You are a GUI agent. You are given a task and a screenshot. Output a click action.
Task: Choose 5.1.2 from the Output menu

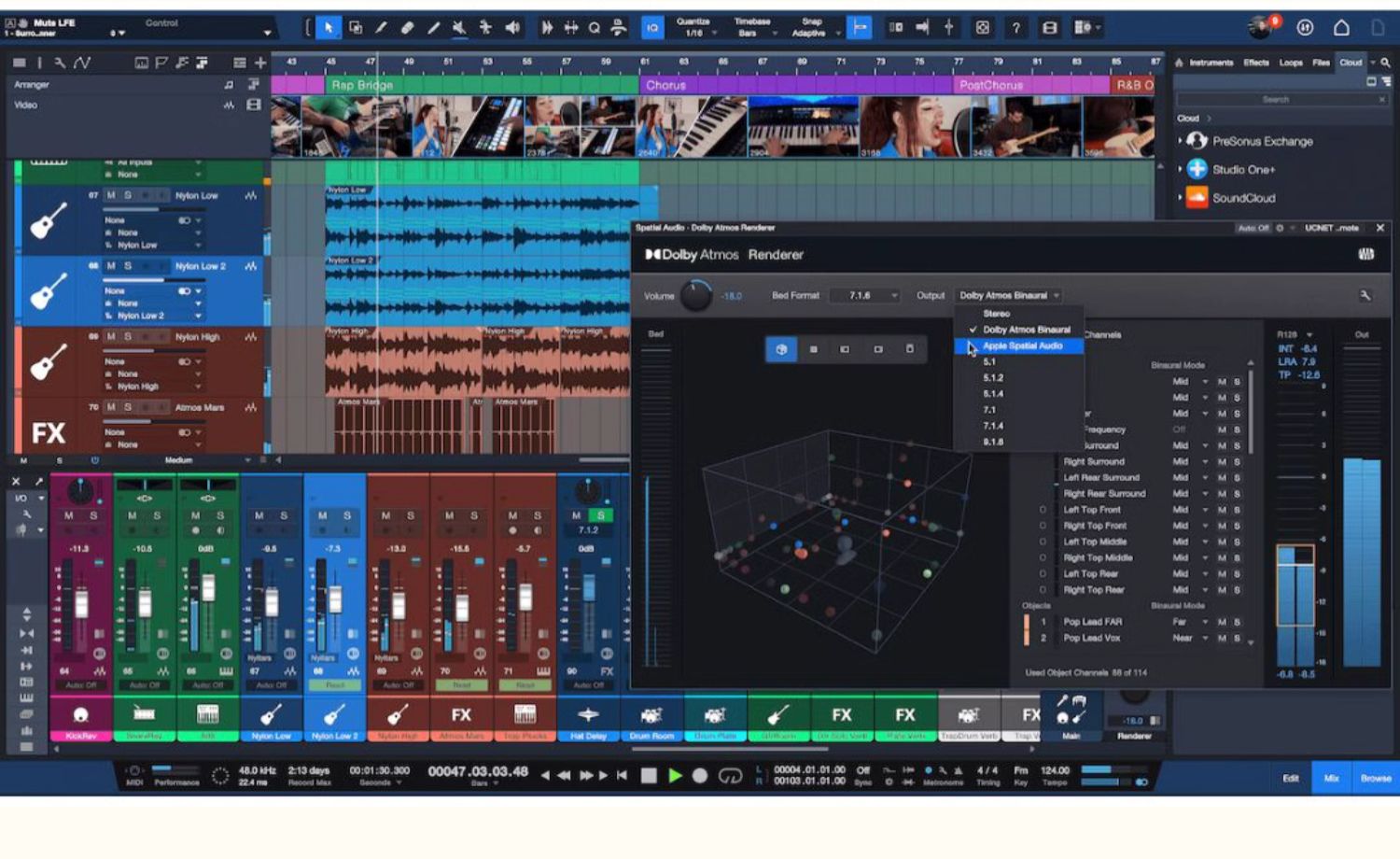tap(993, 378)
